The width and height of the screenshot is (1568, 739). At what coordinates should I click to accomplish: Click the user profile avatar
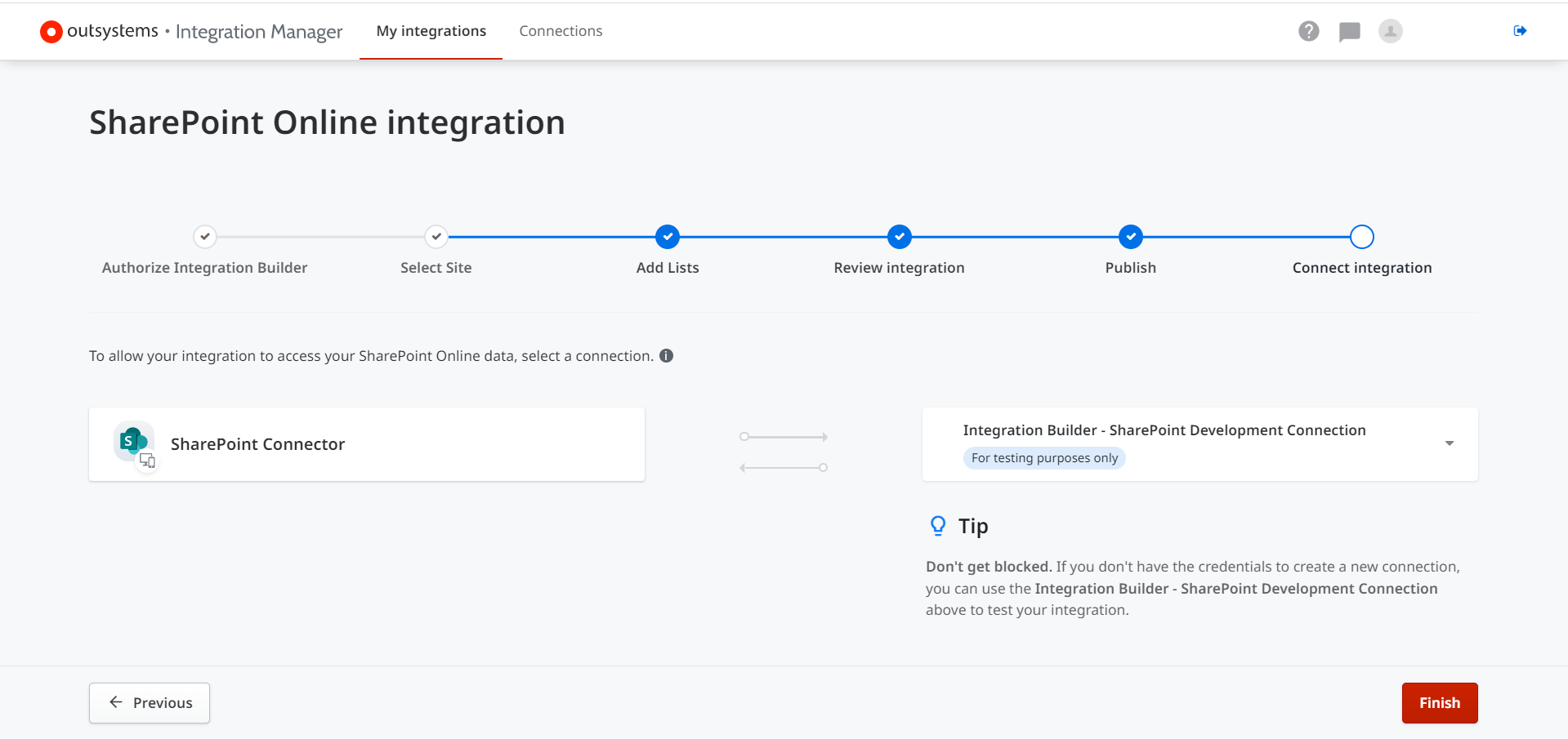pos(1390,31)
